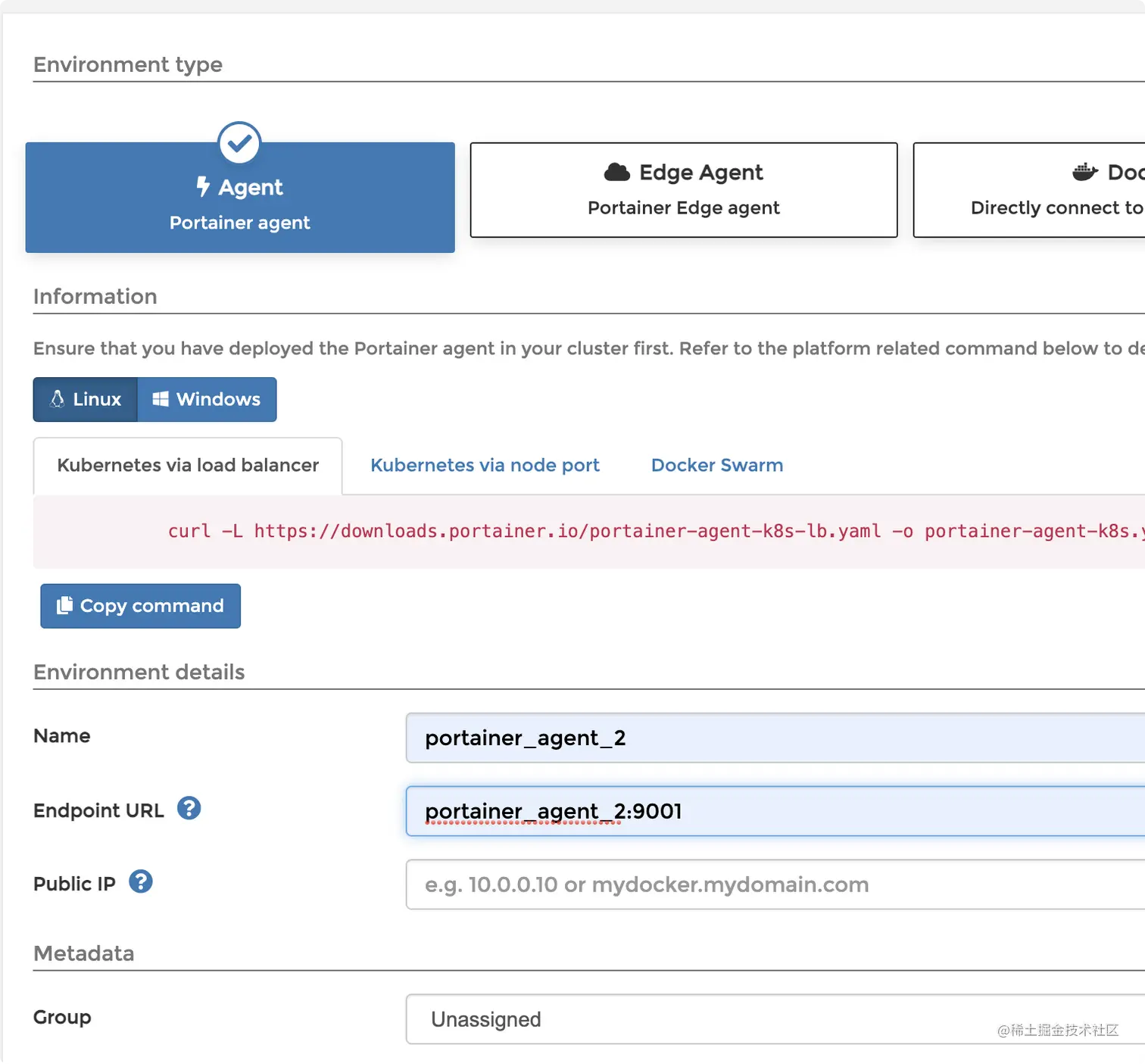Click the copy icon in Copy command

point(65,605)
